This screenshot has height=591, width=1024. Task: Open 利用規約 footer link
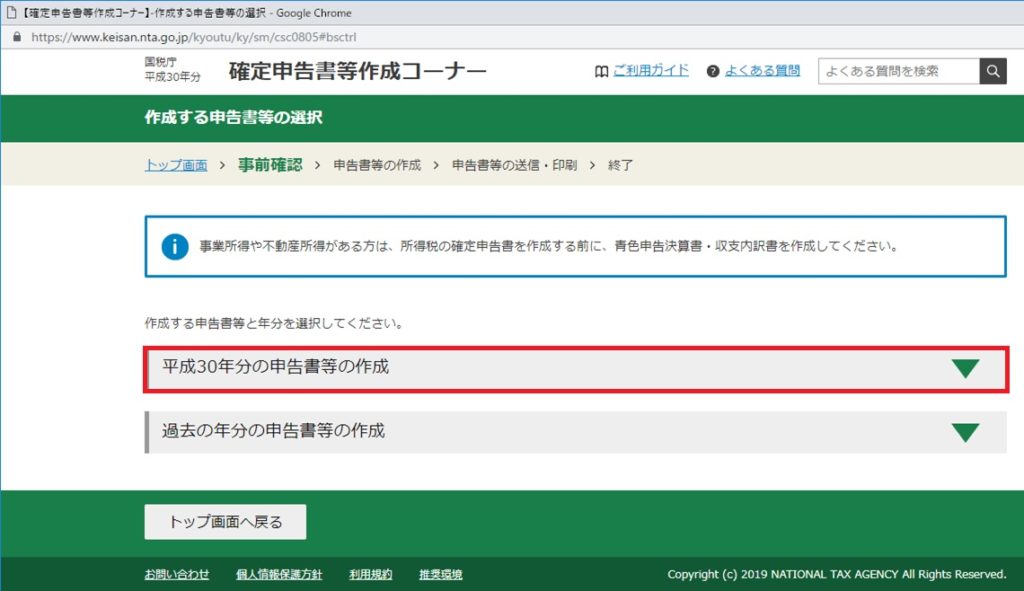(x=370, y=574)
